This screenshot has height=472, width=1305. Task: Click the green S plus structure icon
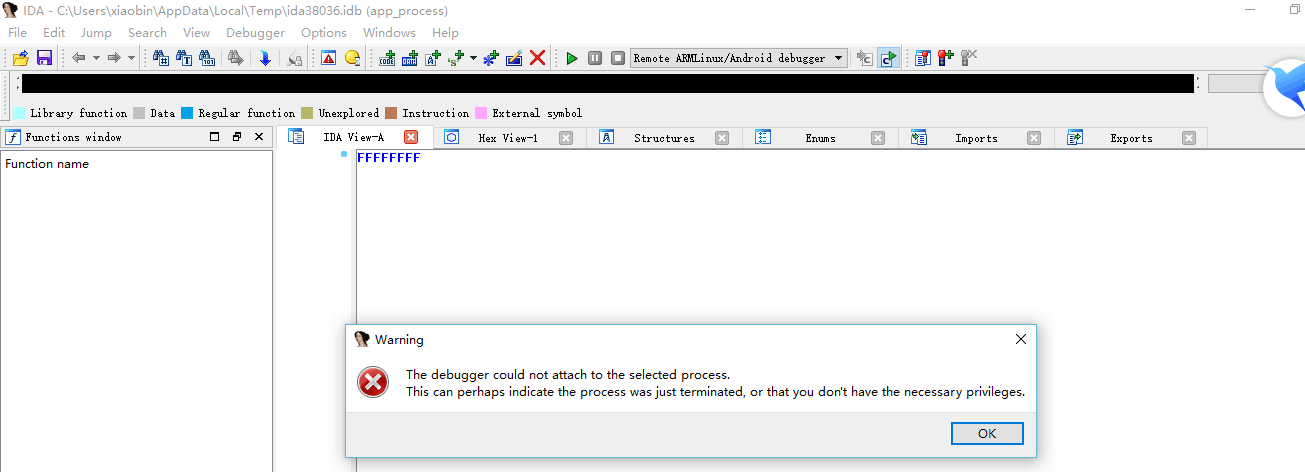click(457, 58)
